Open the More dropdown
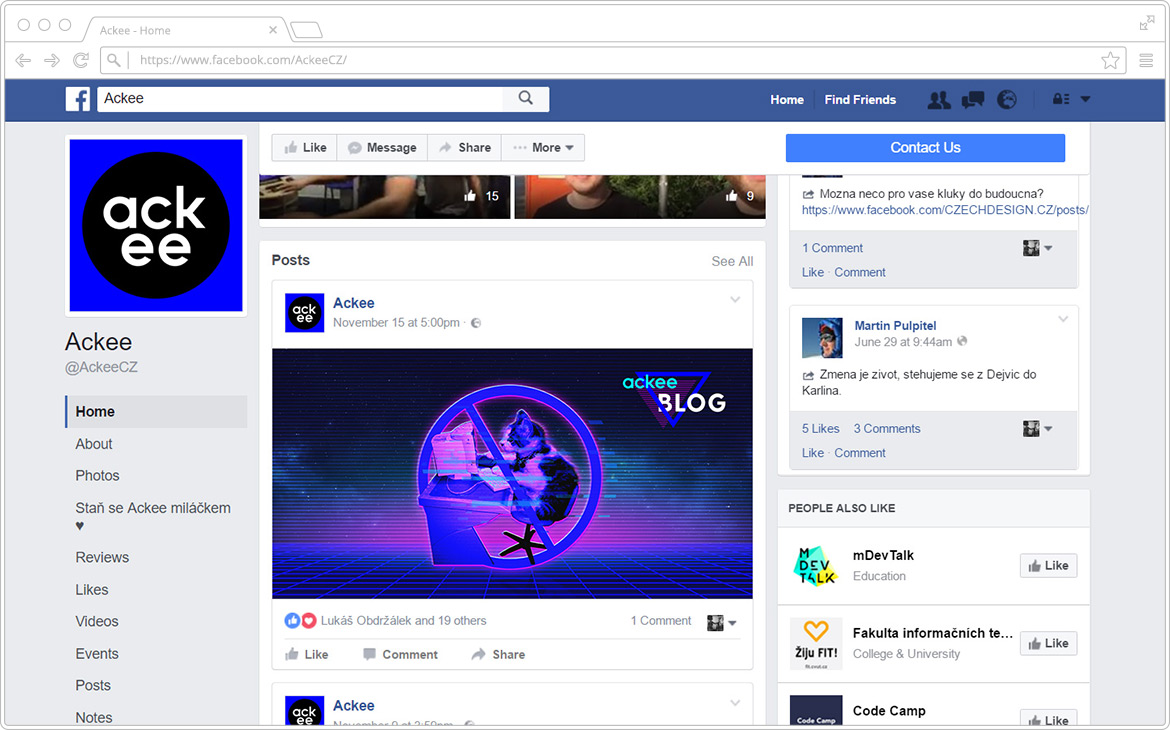The height and width of the screenshot is (730, 1170). pyautogui.click(x=542, y=147)
